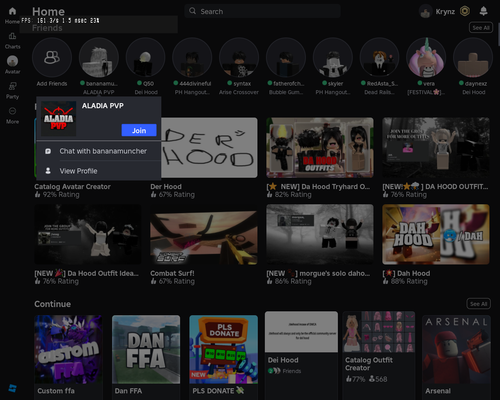
Task: Click the Krynz profile avatar
Action: tap(425, 12)
